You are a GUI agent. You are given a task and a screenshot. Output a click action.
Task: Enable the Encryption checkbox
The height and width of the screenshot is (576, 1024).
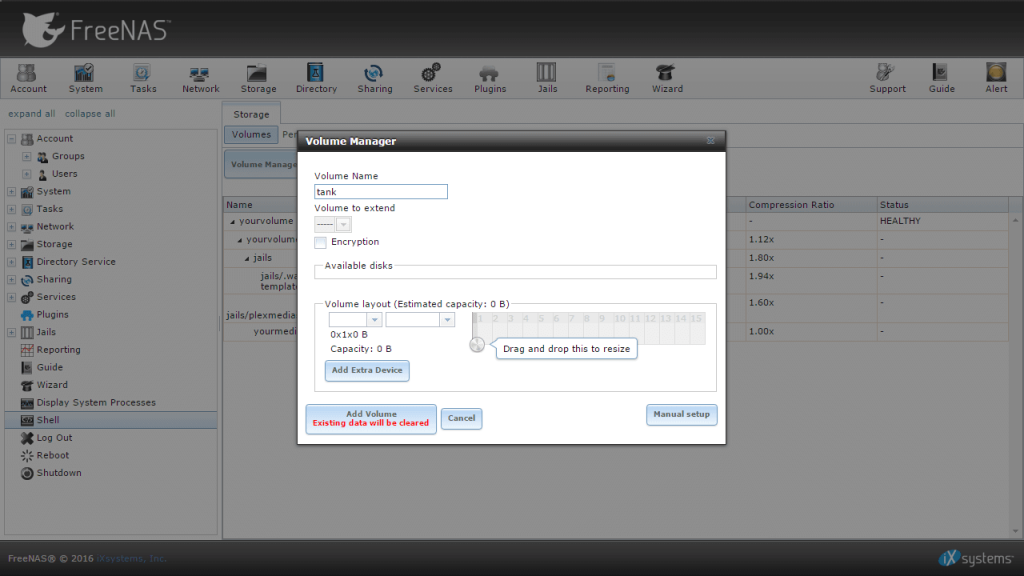[321, 242]
